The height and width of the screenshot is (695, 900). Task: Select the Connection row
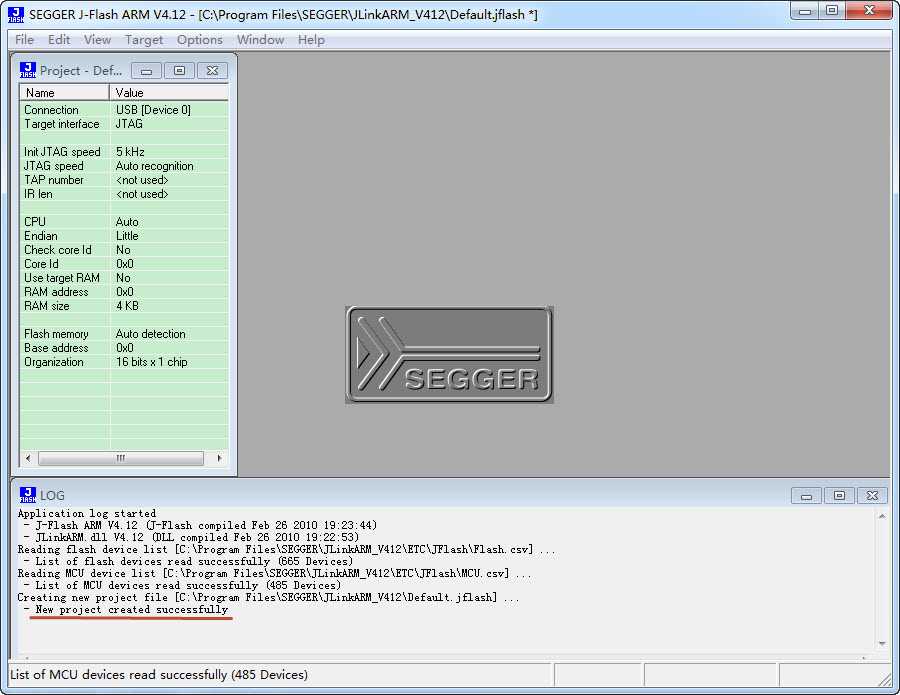click(x=124, y=110)
